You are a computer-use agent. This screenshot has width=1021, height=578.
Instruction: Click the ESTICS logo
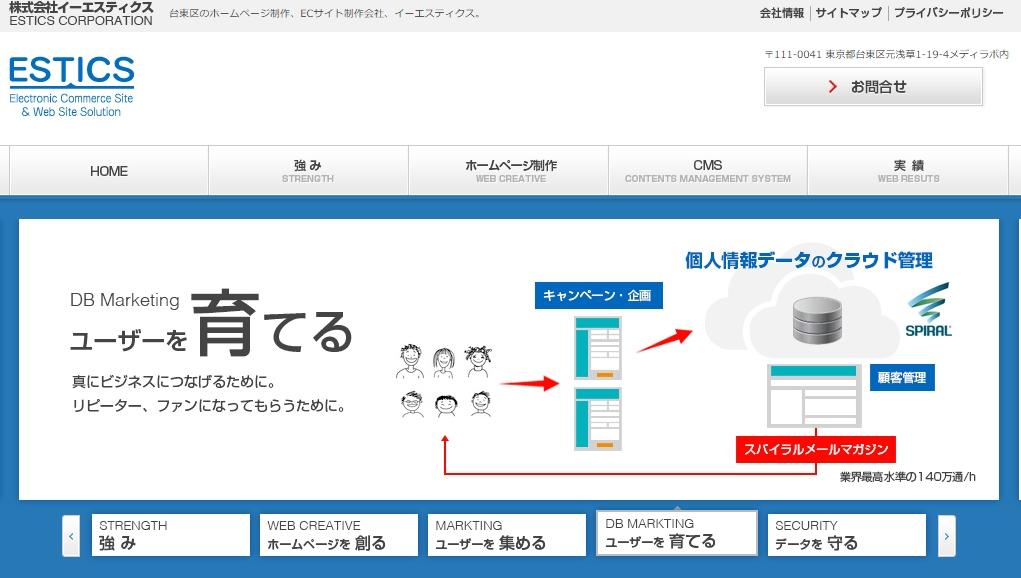[x=71, y=86]
